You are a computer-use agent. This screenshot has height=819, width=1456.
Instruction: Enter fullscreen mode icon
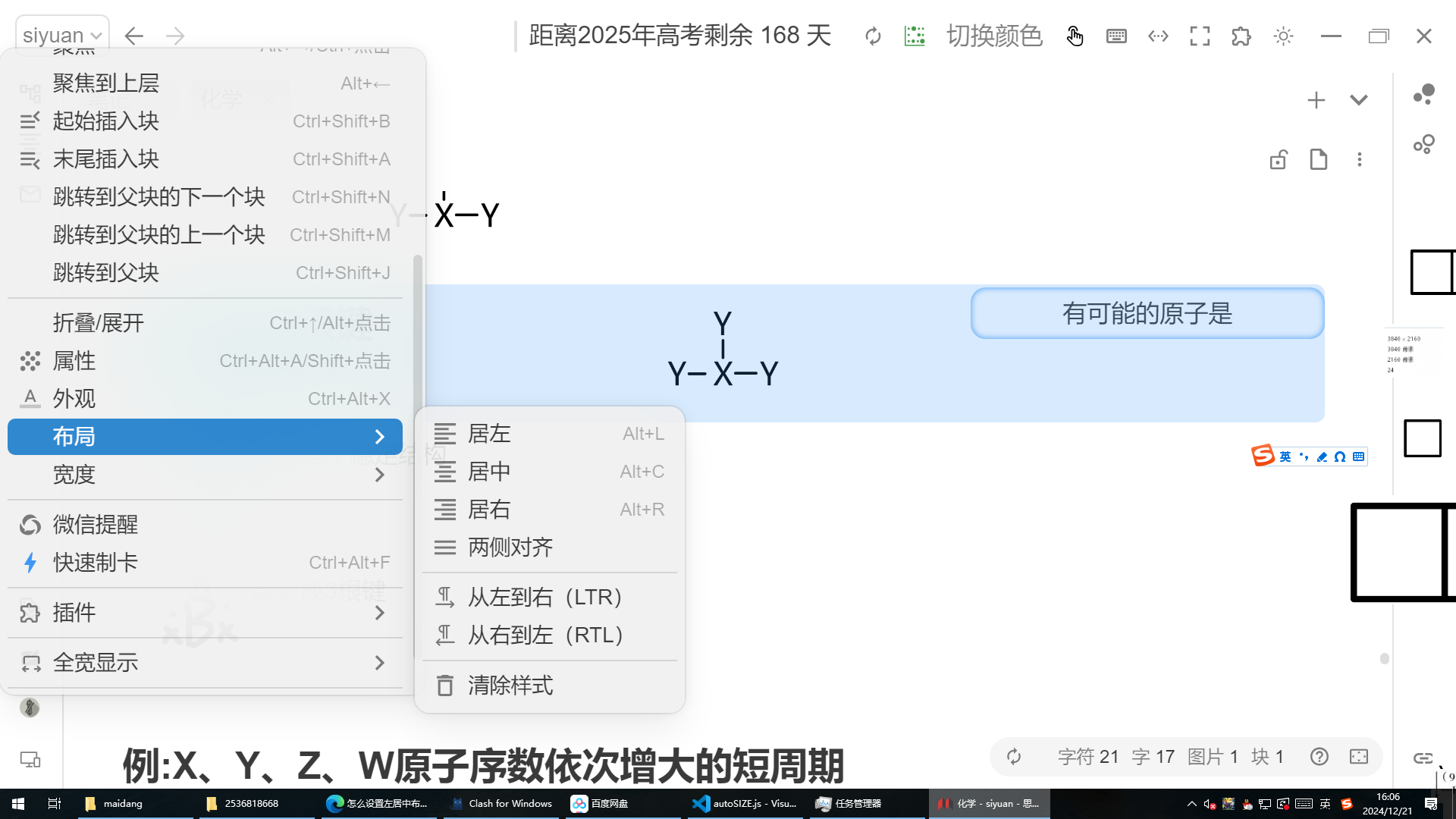point(1200,36)
